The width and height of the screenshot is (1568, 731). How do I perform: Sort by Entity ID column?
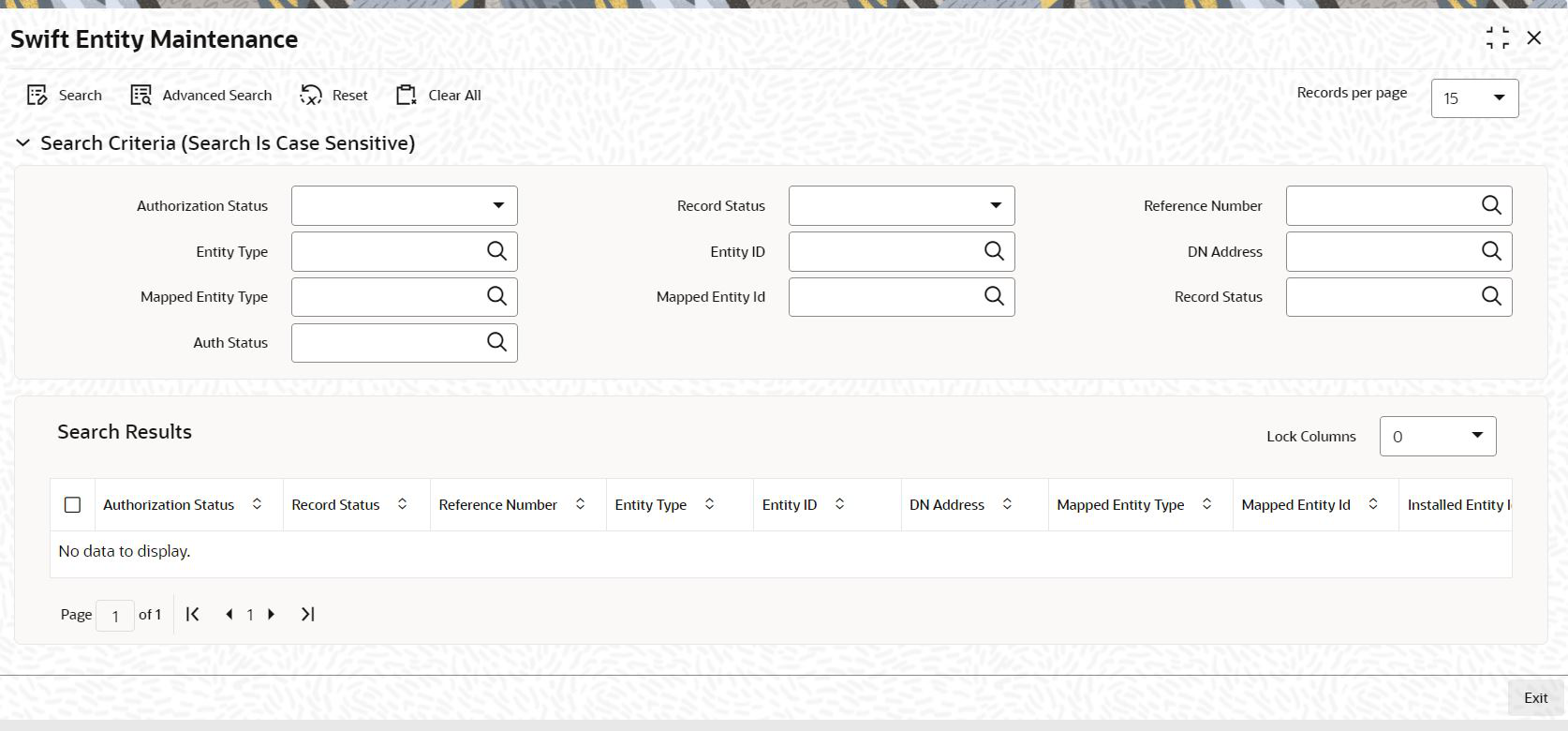click(x=839, y=504)
